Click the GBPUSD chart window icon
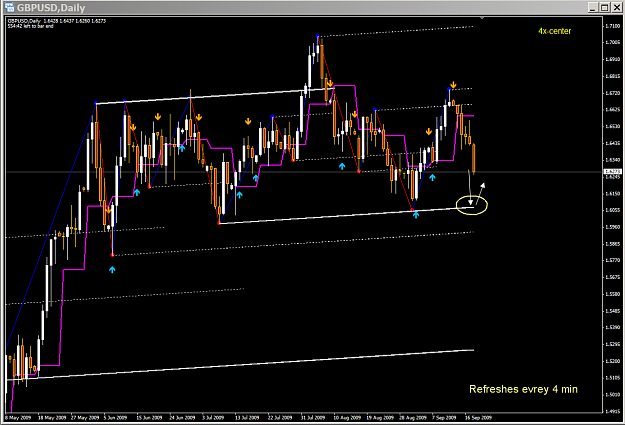 pos(9,7)
